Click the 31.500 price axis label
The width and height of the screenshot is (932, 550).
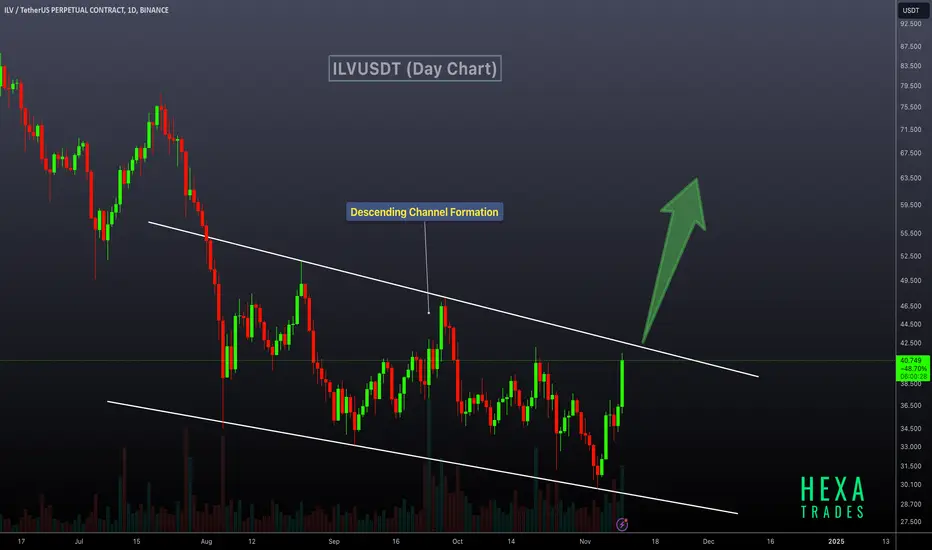[x=911, y=466]
